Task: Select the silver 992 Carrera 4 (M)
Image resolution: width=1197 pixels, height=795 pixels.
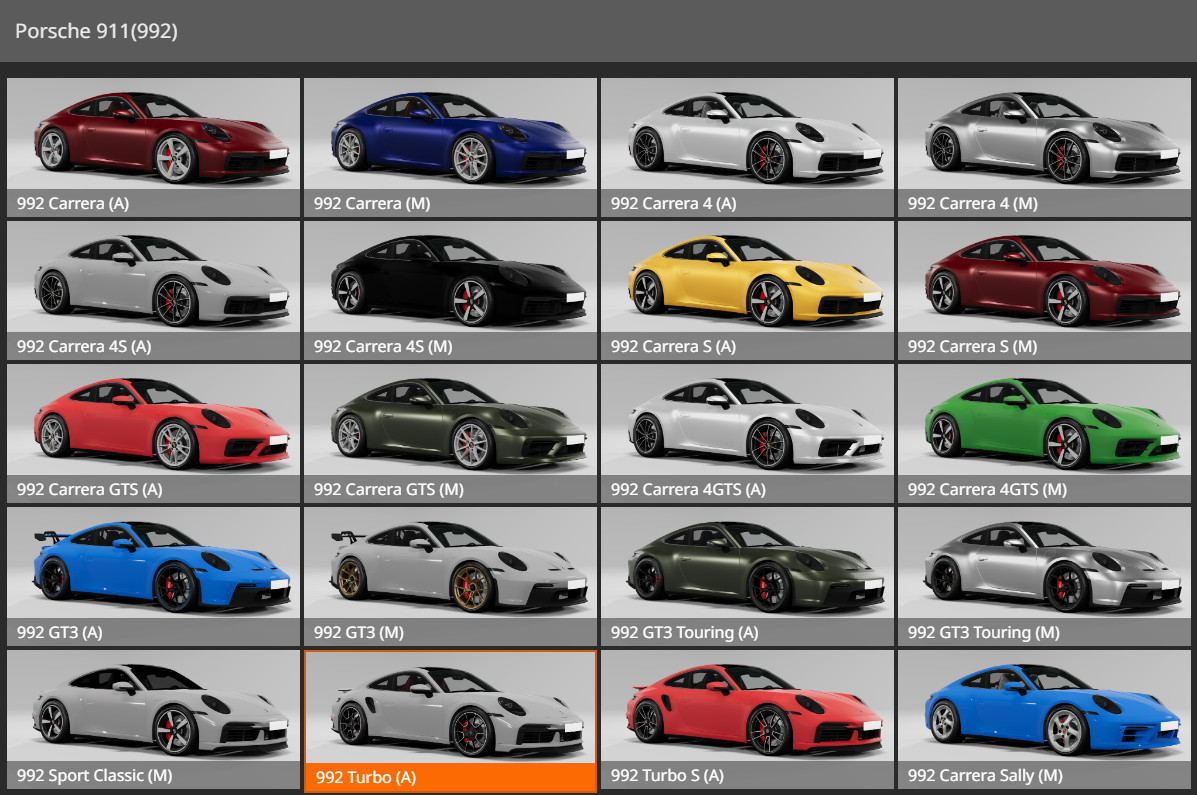Action: tap(1044, 138)
